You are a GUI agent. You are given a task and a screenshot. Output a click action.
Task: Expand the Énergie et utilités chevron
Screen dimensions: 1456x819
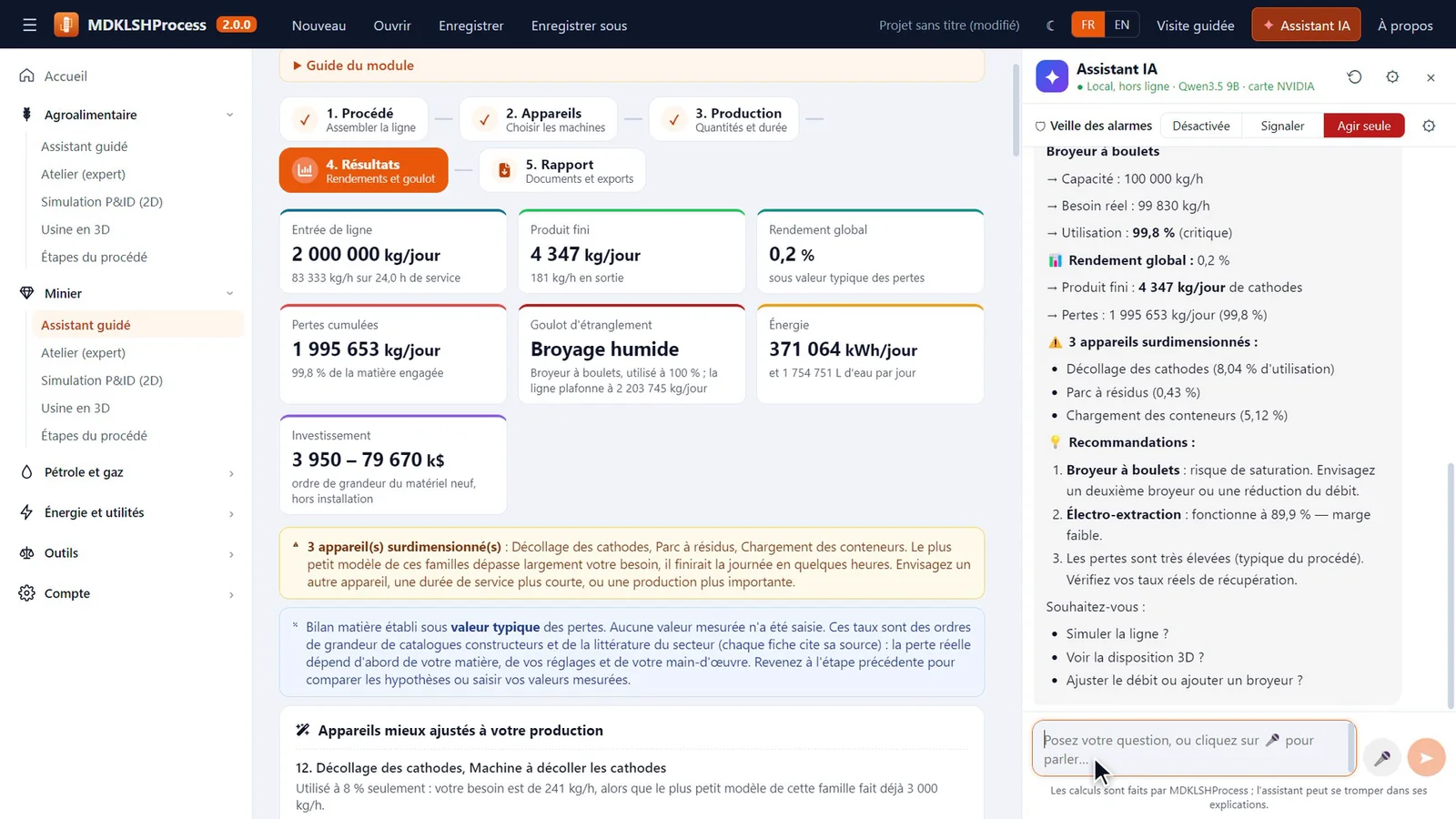[x=231, y=513]
